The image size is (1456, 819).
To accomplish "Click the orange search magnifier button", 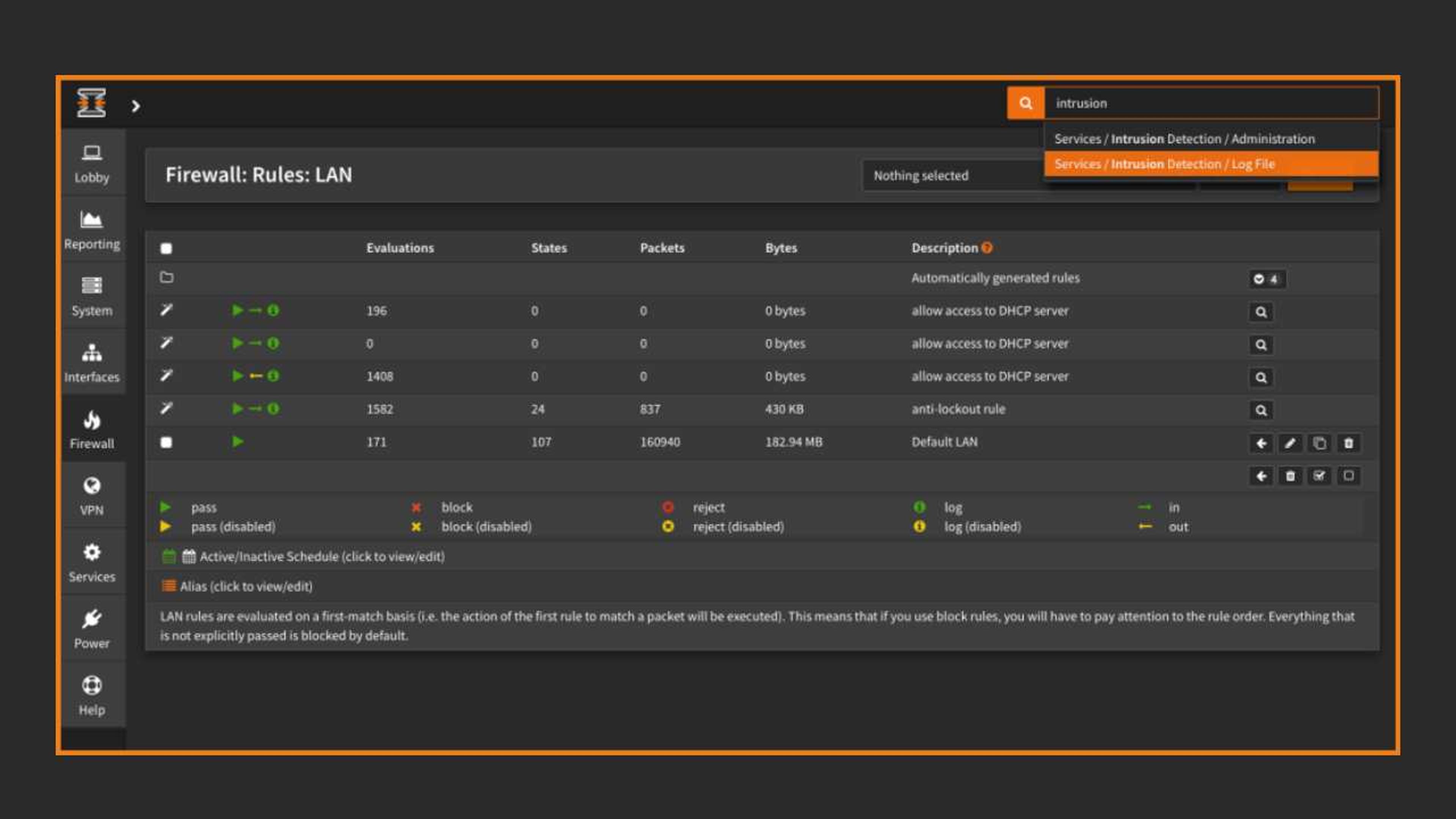I will pos(1025,103).
